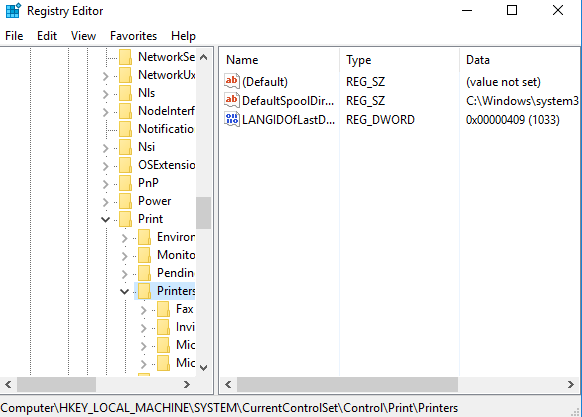Click the values pane right scroll arrow
Screen dimensions: 582x417
coord(570,384)
